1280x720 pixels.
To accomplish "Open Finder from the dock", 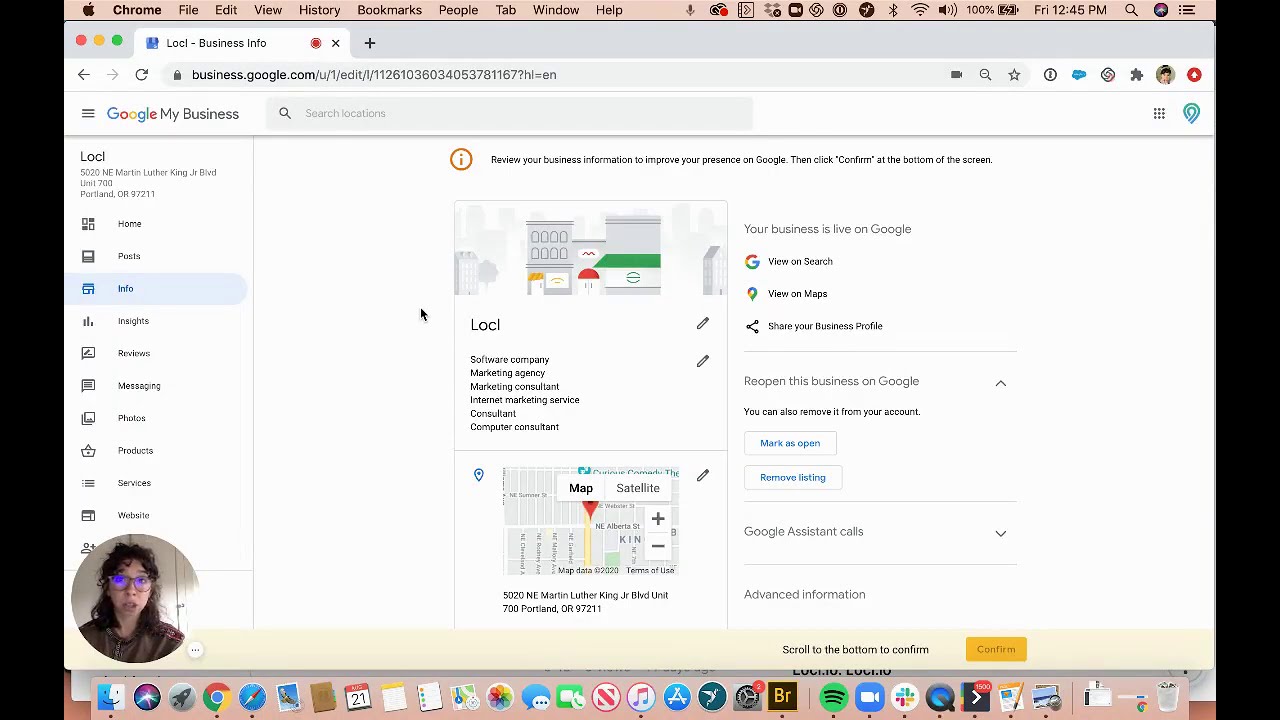I will [x=111, y=696].
